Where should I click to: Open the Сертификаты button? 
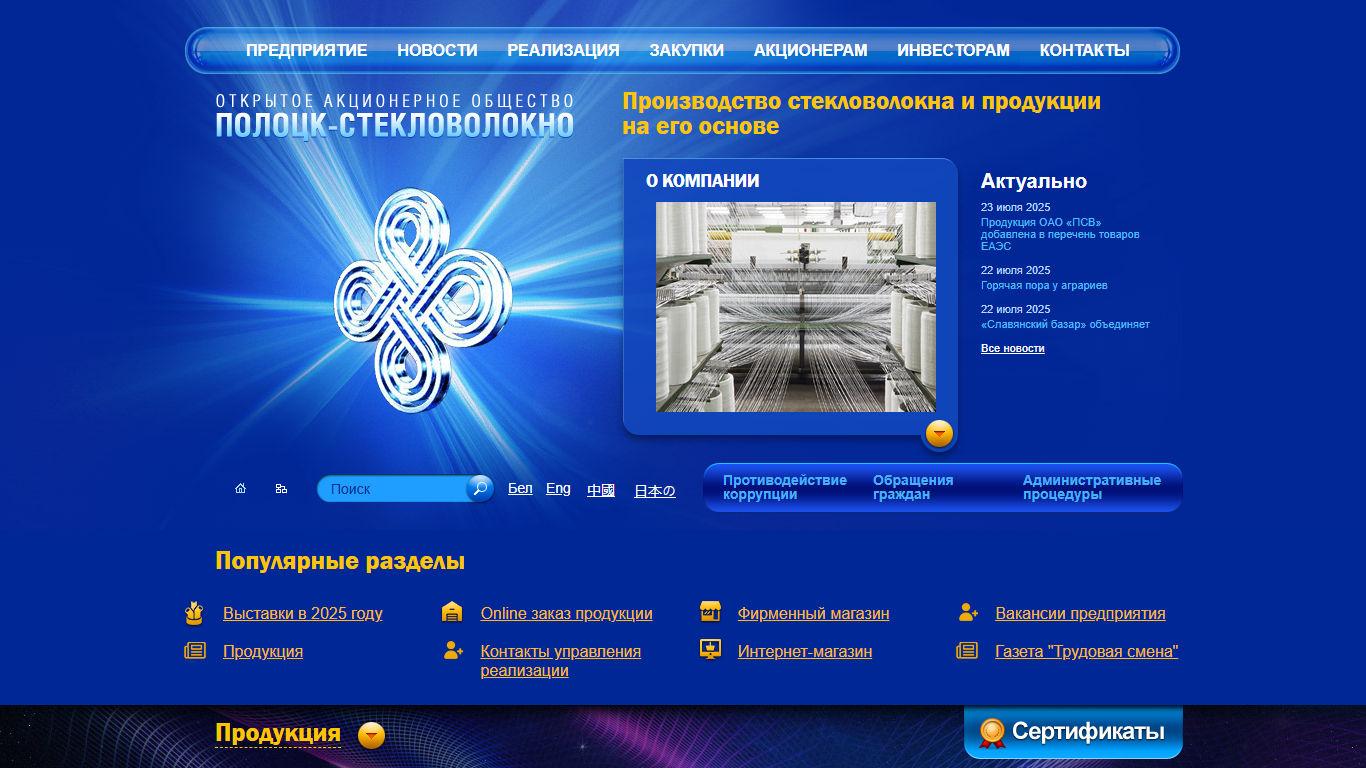tap(1073, 733)
